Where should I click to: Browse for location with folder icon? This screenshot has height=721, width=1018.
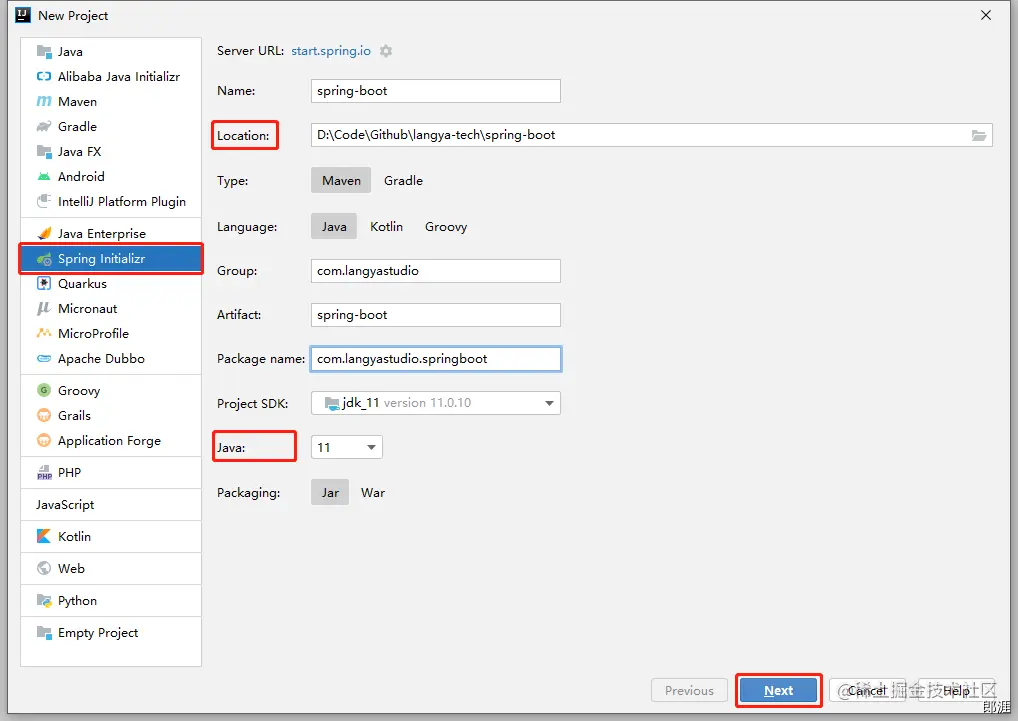978,135
